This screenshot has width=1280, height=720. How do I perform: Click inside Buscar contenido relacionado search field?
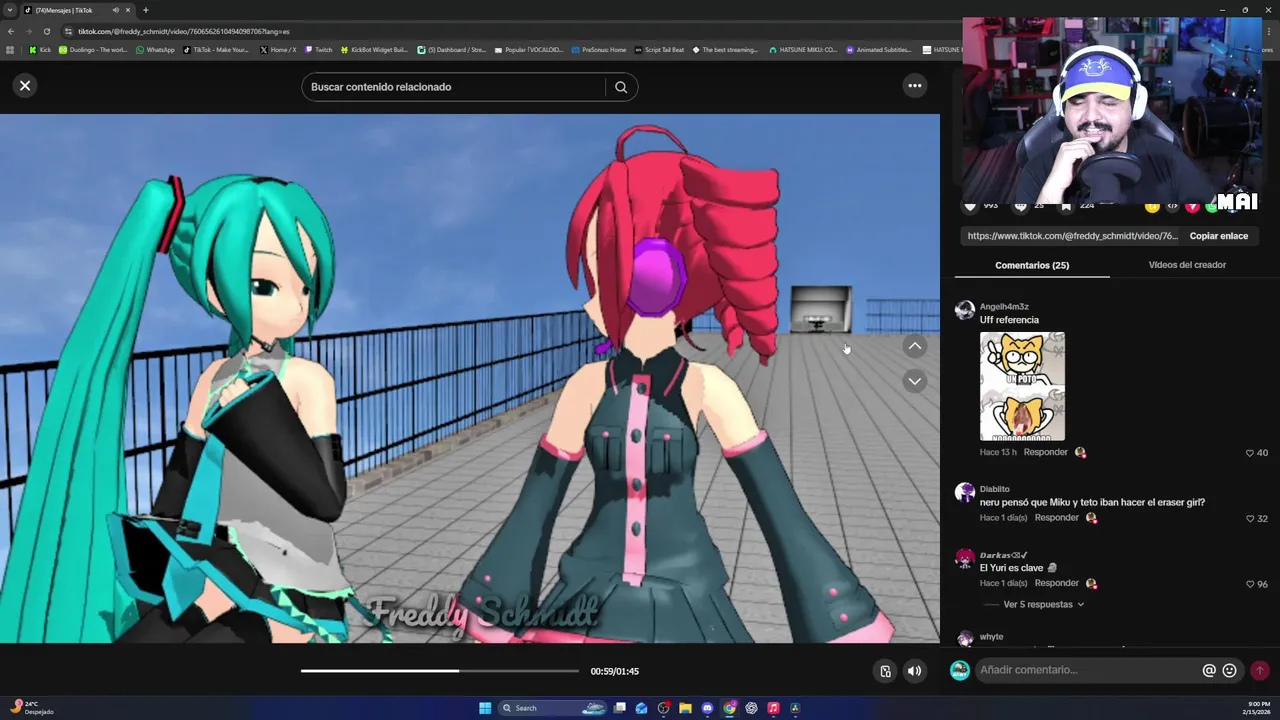[x=454, y=87]
